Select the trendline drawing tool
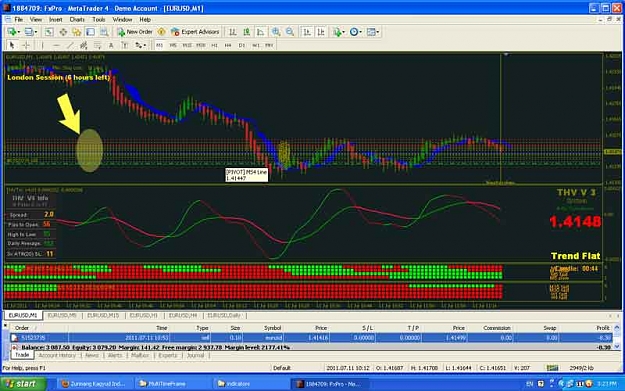The image size is (625, 391). point(70,45)
